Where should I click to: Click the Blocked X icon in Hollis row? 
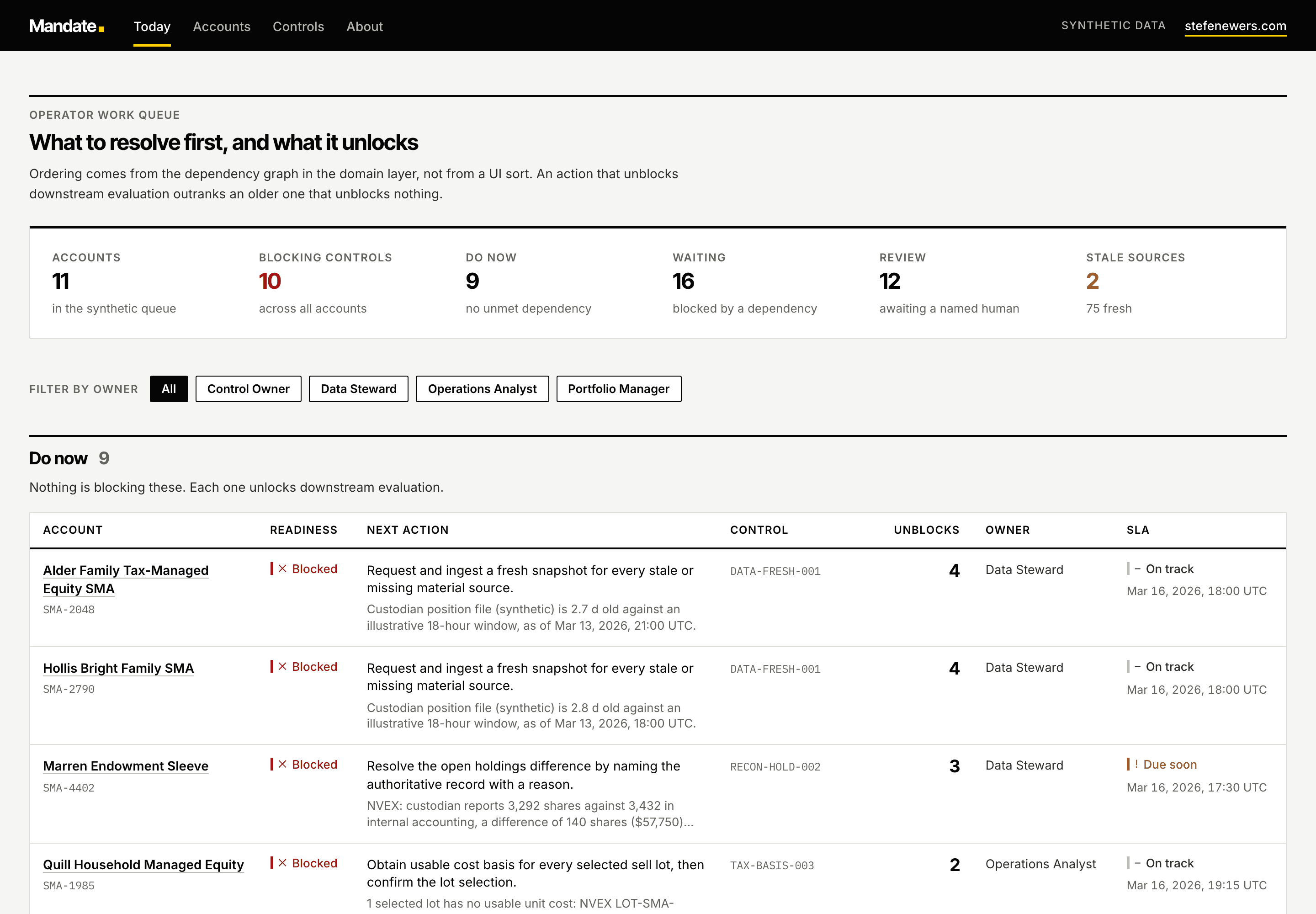(x=282, y=667)
